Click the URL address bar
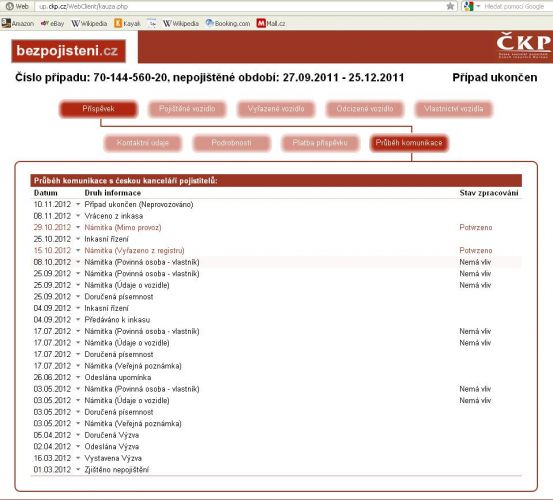This screenshot has height=500, width=553. pos(240,6)
